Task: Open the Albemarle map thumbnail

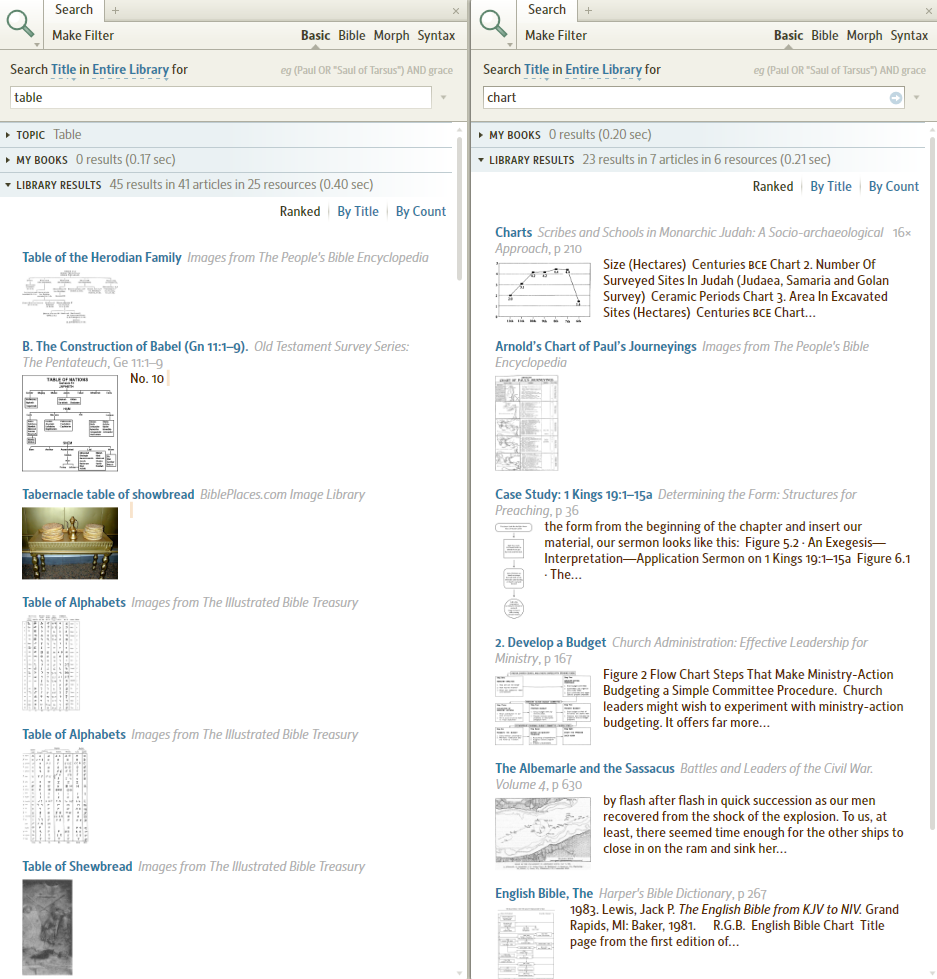Action: point(543,834)
